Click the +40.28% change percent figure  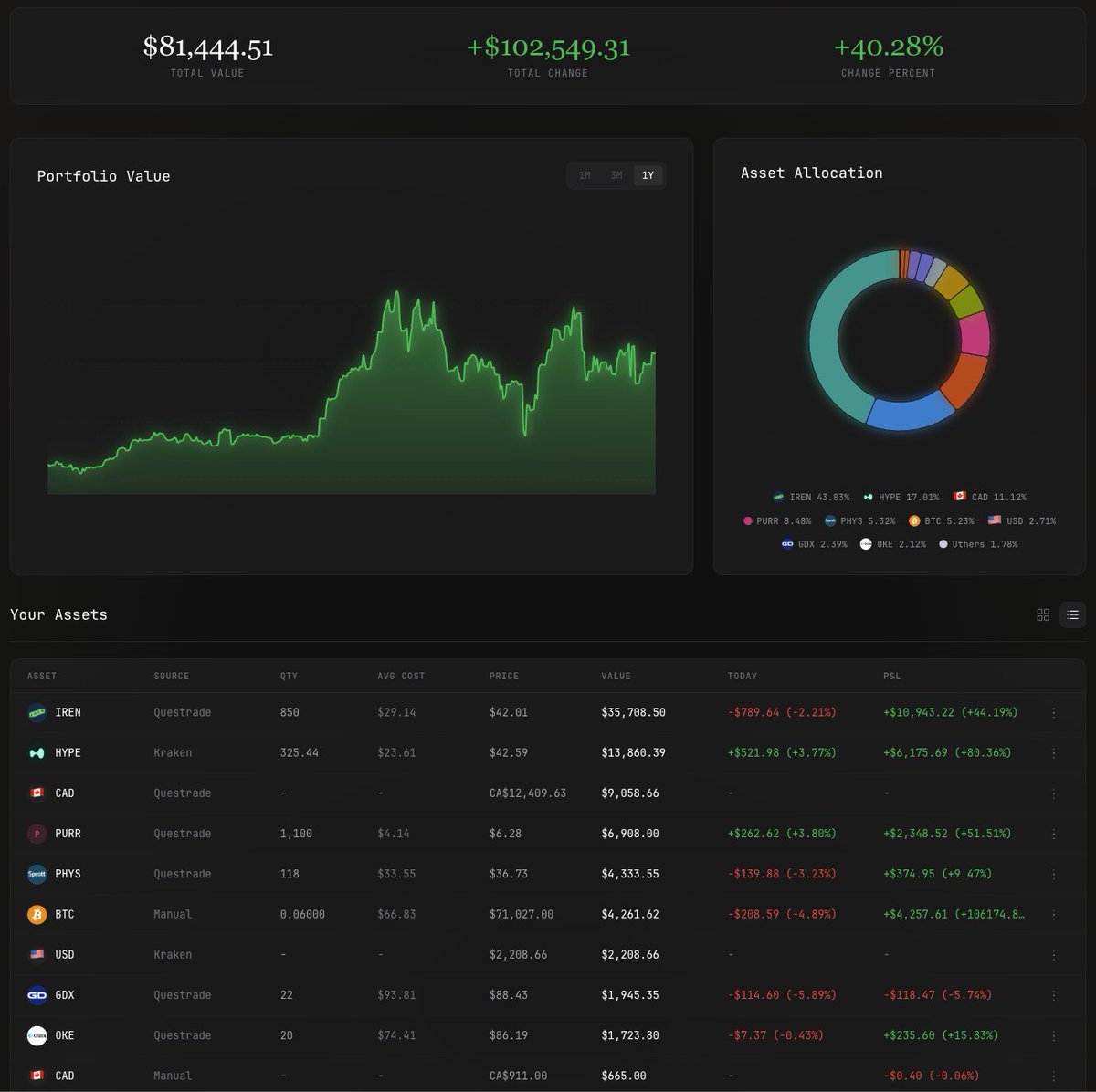coord(889,46)
